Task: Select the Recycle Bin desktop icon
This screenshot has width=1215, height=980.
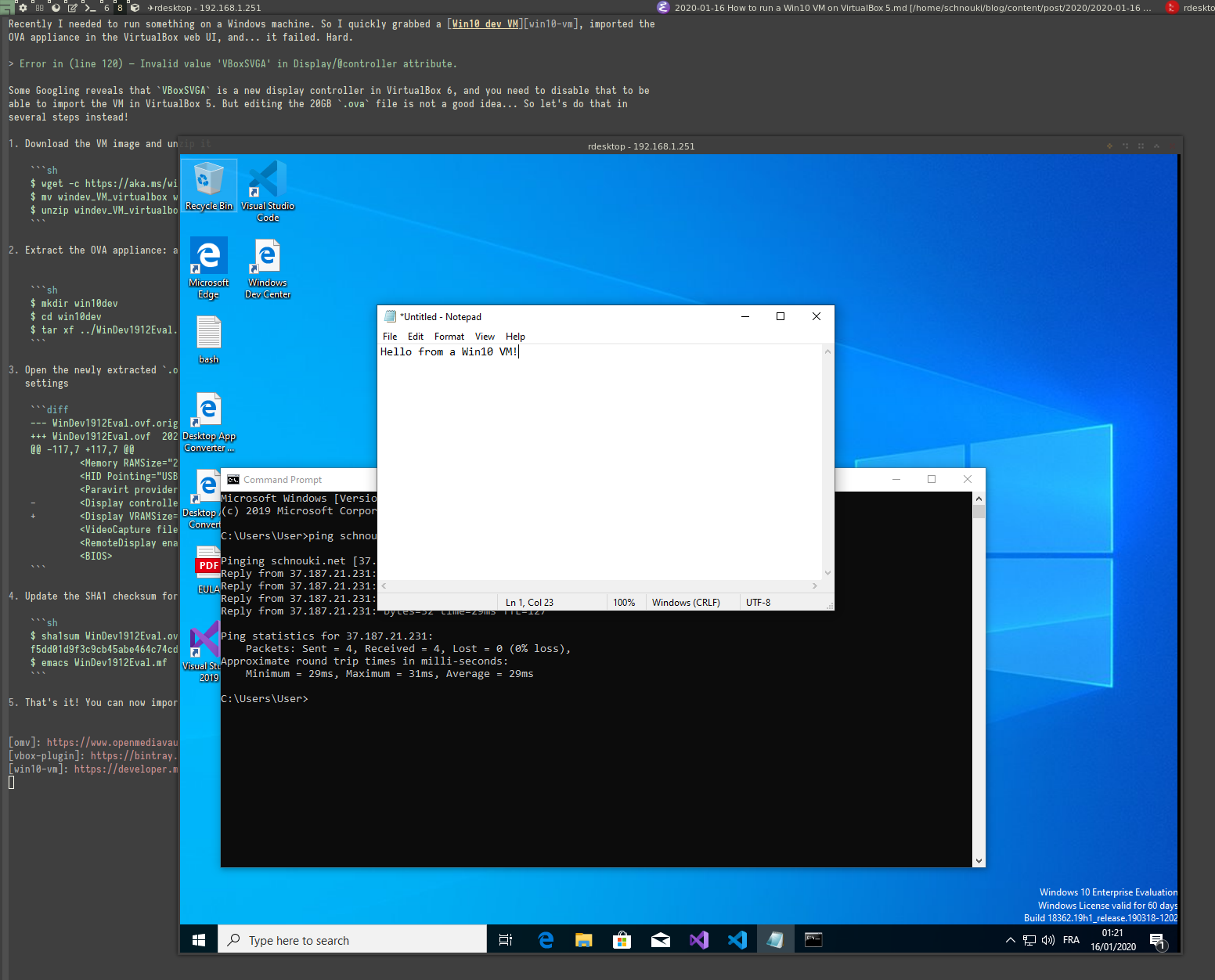Action: [209, 186]
